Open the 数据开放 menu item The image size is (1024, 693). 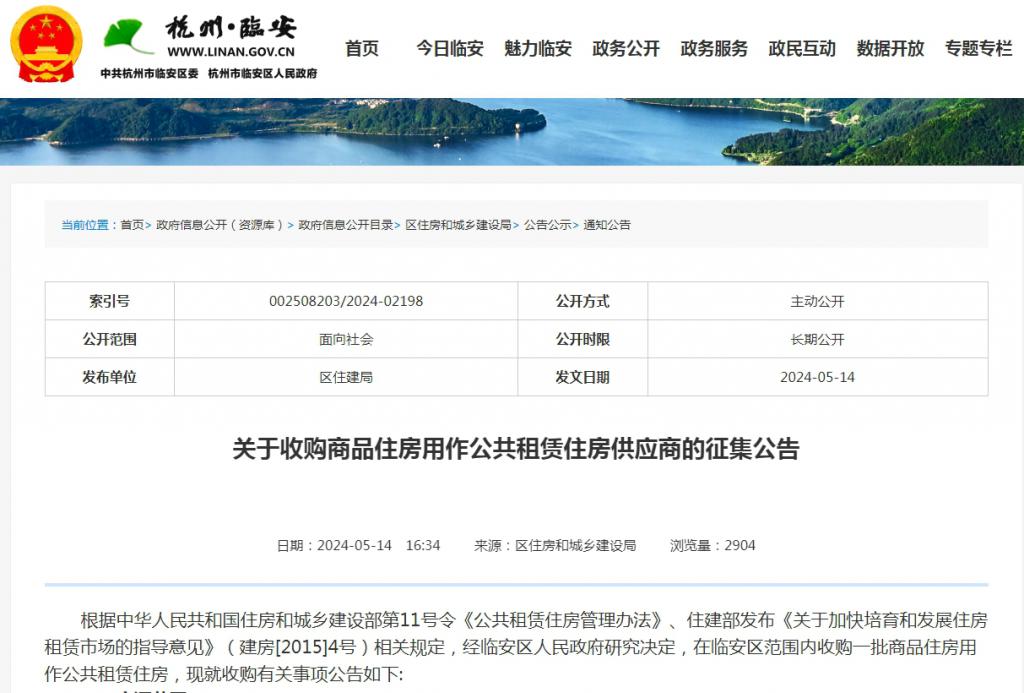pos(890,48)
